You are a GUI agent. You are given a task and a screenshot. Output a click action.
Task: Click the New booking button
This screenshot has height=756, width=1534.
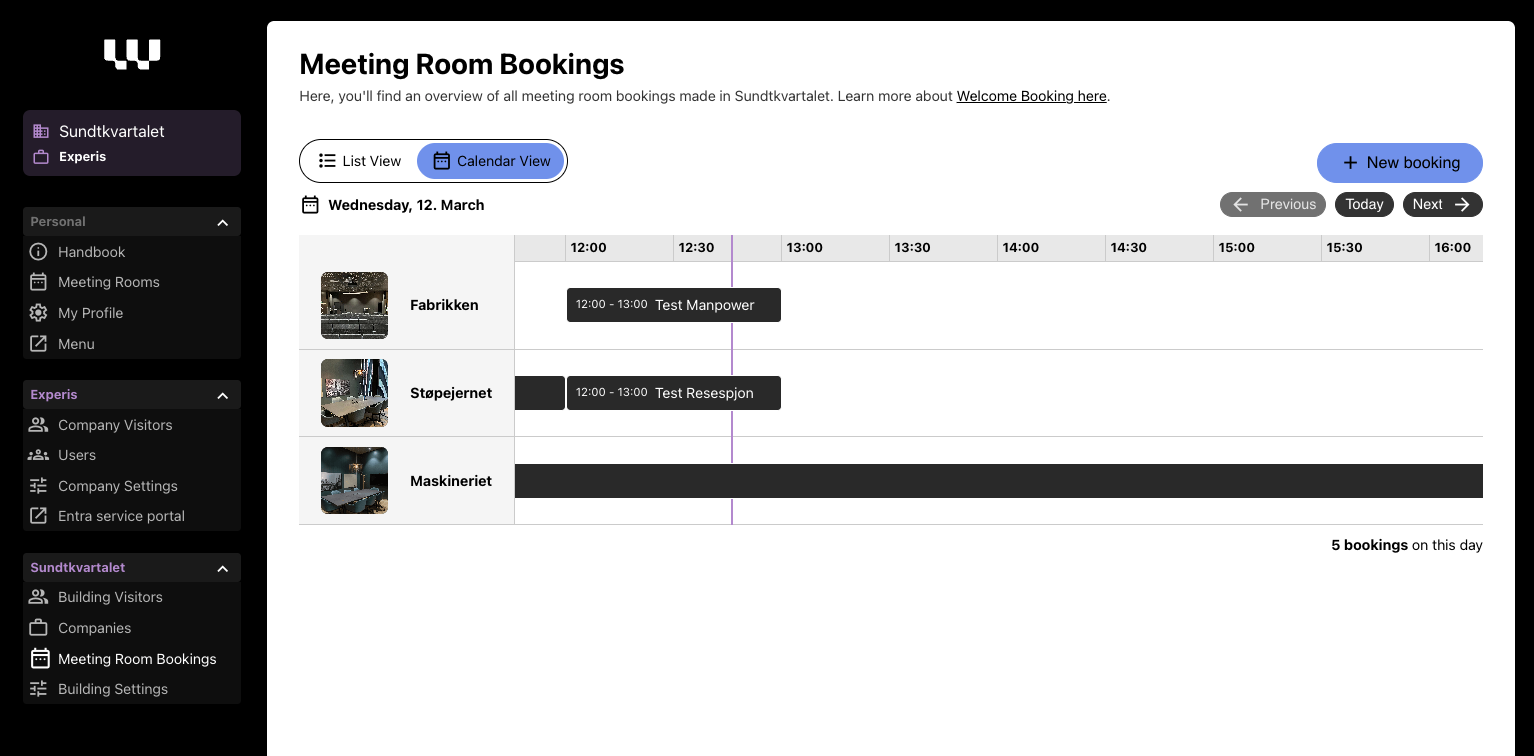(x=1399, y=163)
